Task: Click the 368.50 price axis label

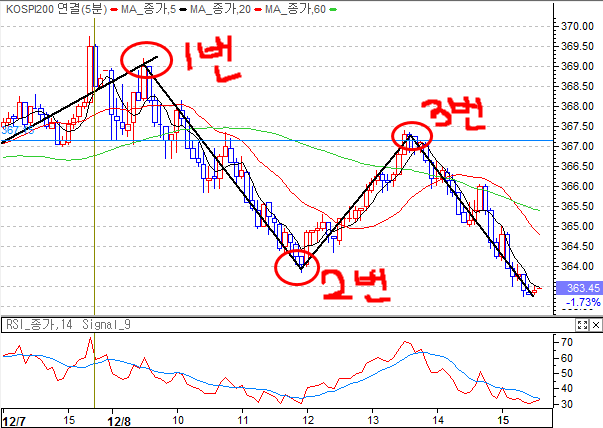Action: point(577,86)
